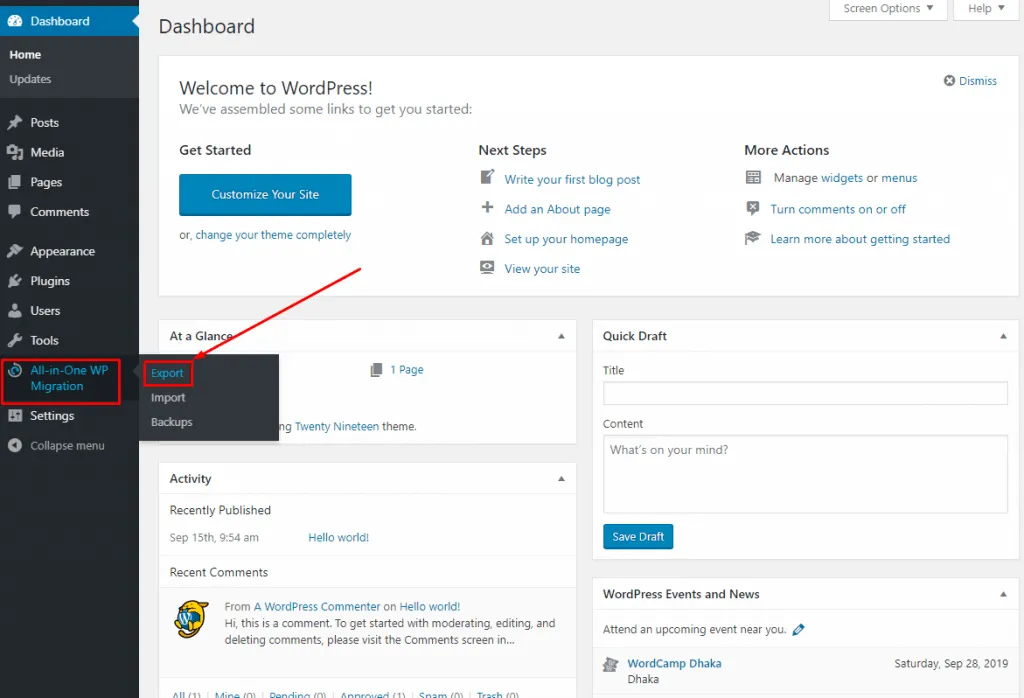Click the pages icon beside 1 Page
The width and height of the screenshot is (1024, 698).
tap(376, 370)
